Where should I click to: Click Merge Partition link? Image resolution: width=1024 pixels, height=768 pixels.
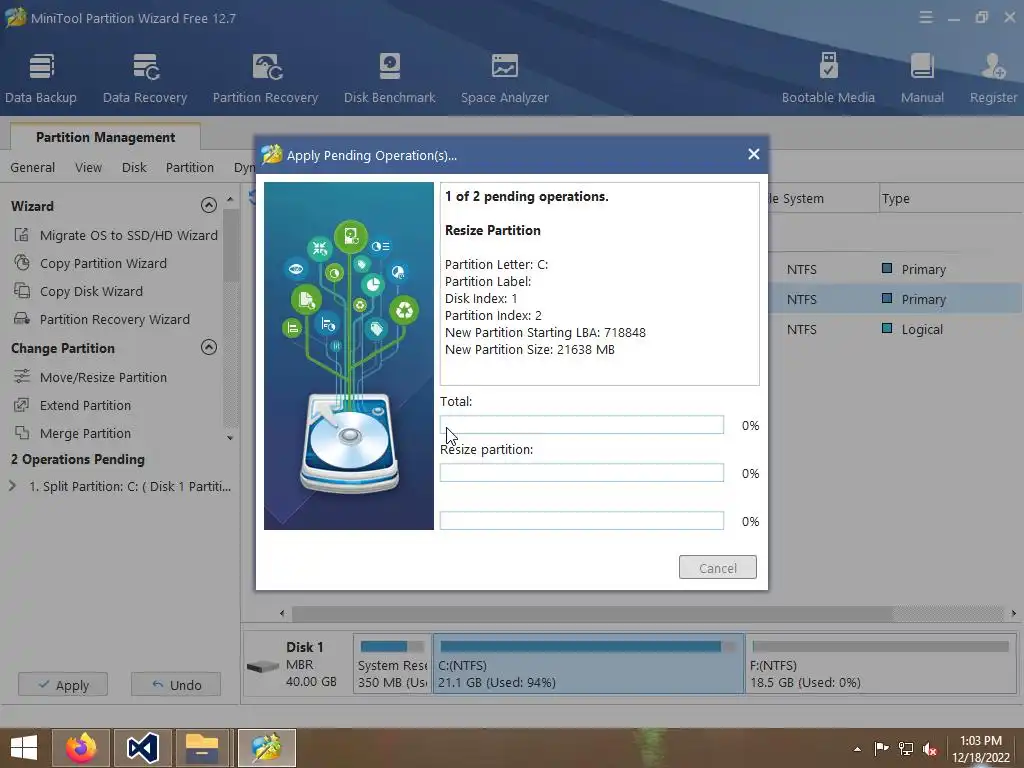(85, 433)
